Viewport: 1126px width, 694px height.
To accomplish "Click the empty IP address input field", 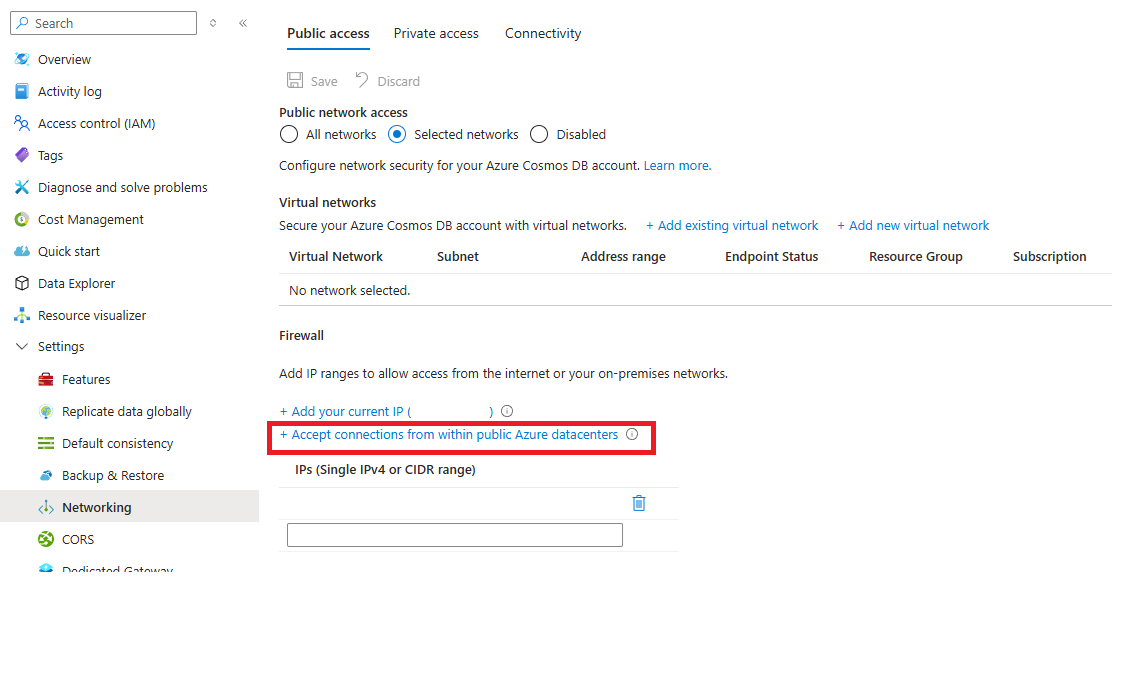I will [454, 535].
